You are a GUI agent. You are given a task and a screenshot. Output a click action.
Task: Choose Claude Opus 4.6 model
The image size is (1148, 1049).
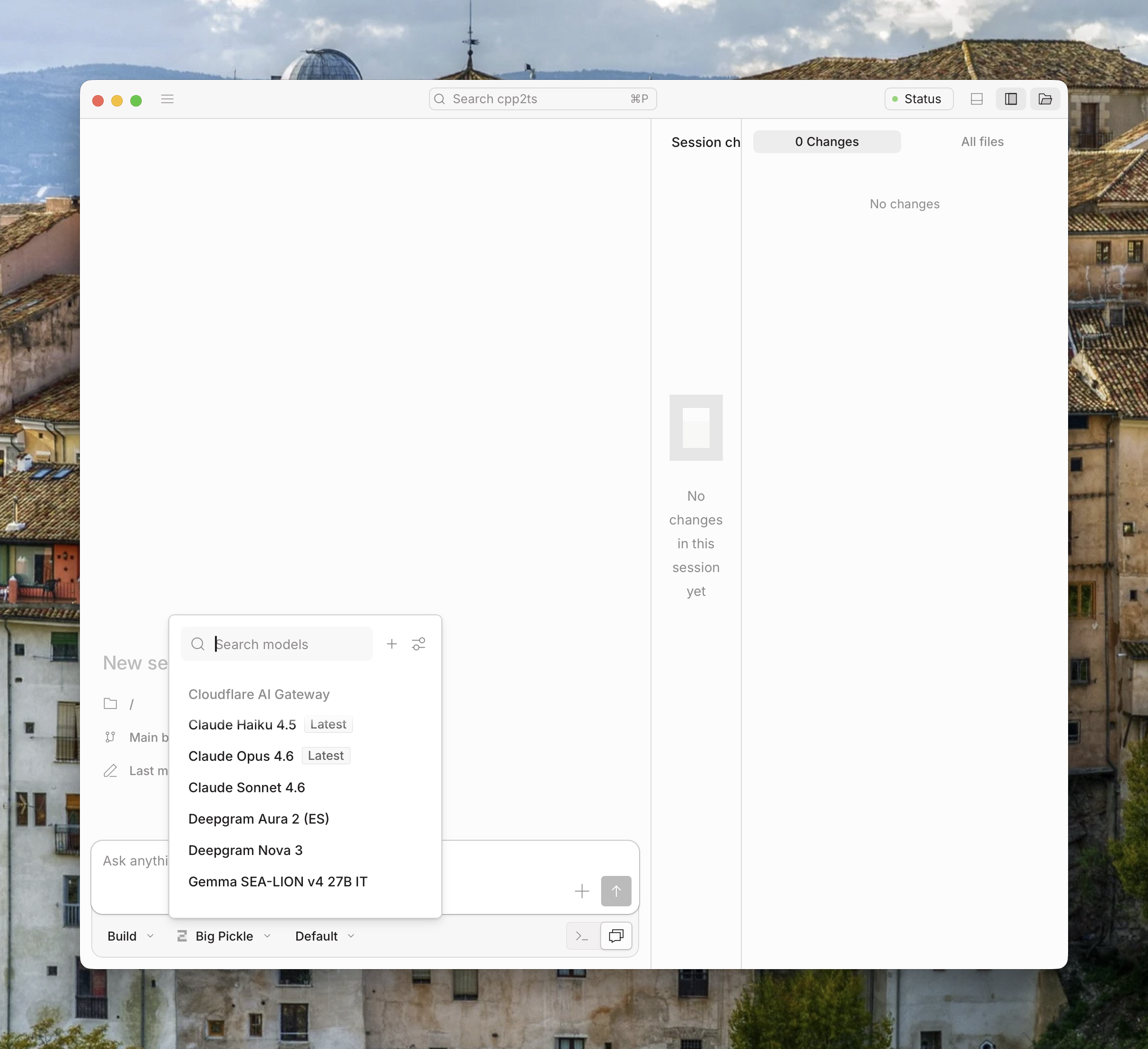241,756
